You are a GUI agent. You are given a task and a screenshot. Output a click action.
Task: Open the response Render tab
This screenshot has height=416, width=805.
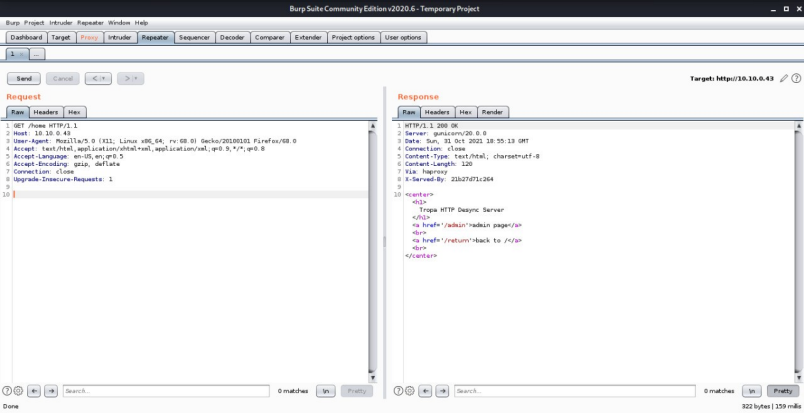[x=493, y=112]
